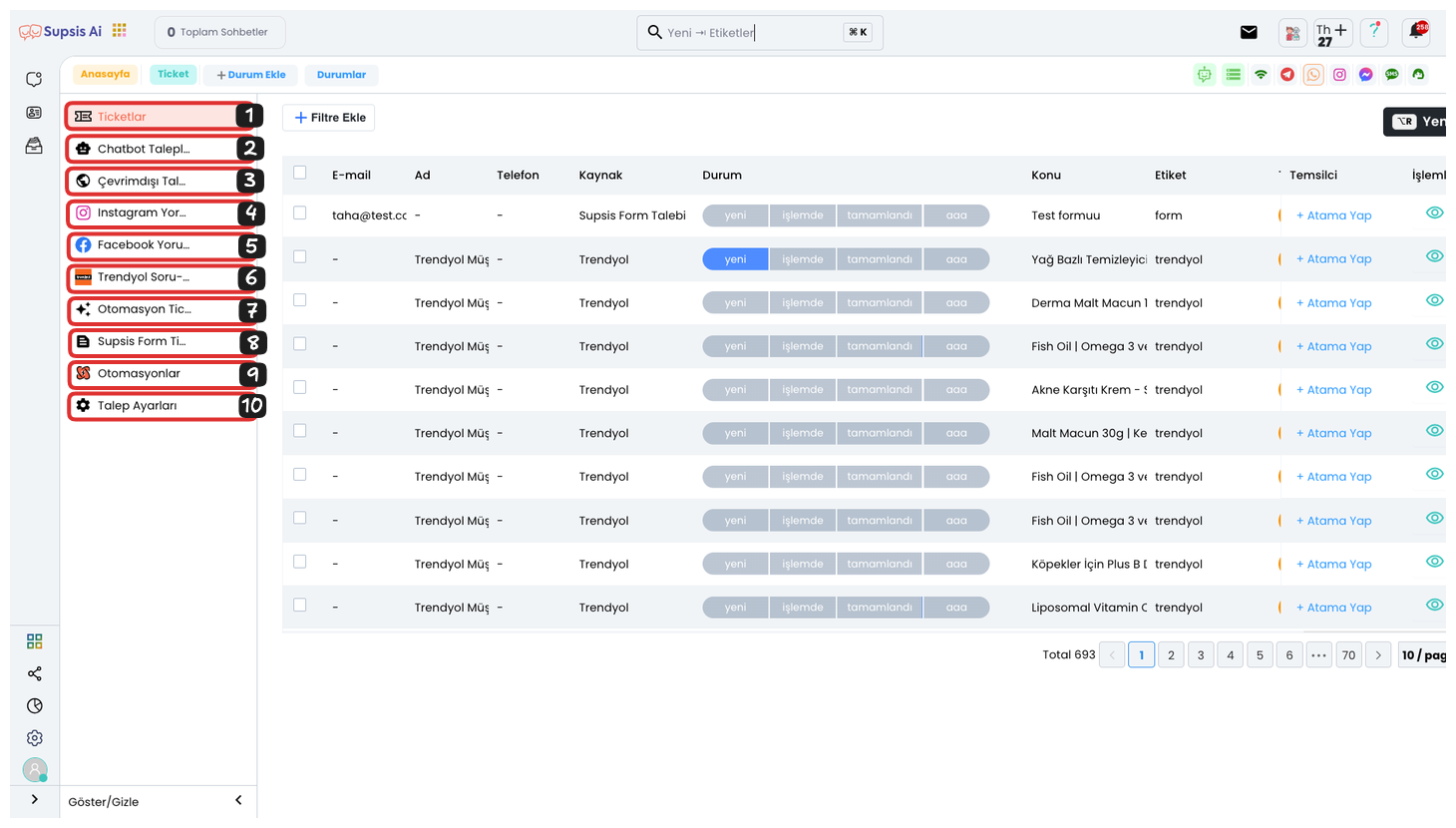Open the notifications bell with red badge
1456x828 pixels.
[1416, 32]
